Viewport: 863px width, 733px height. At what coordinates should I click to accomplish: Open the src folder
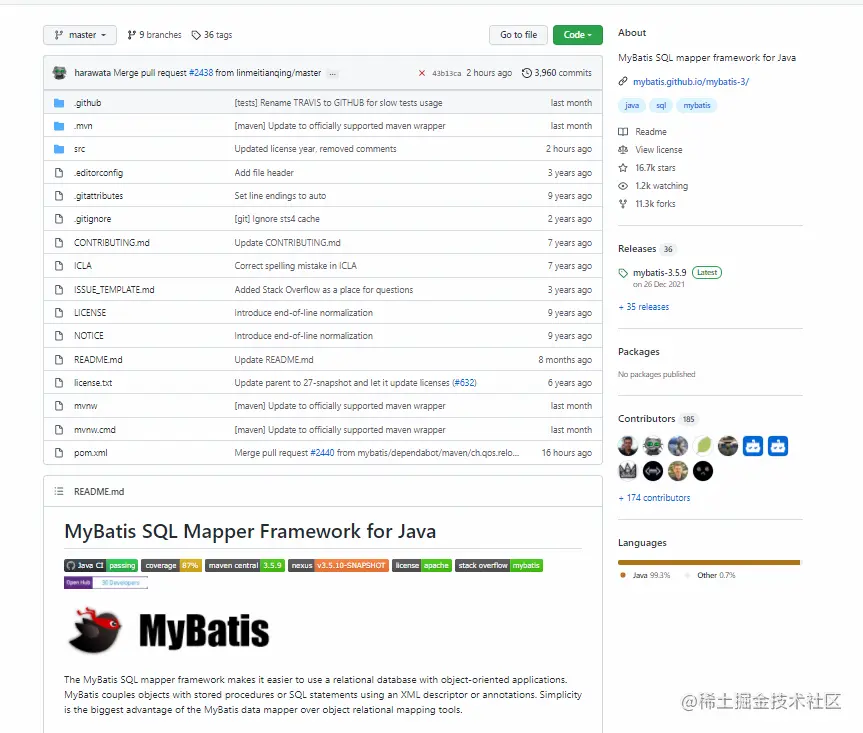tap(80, 149)
